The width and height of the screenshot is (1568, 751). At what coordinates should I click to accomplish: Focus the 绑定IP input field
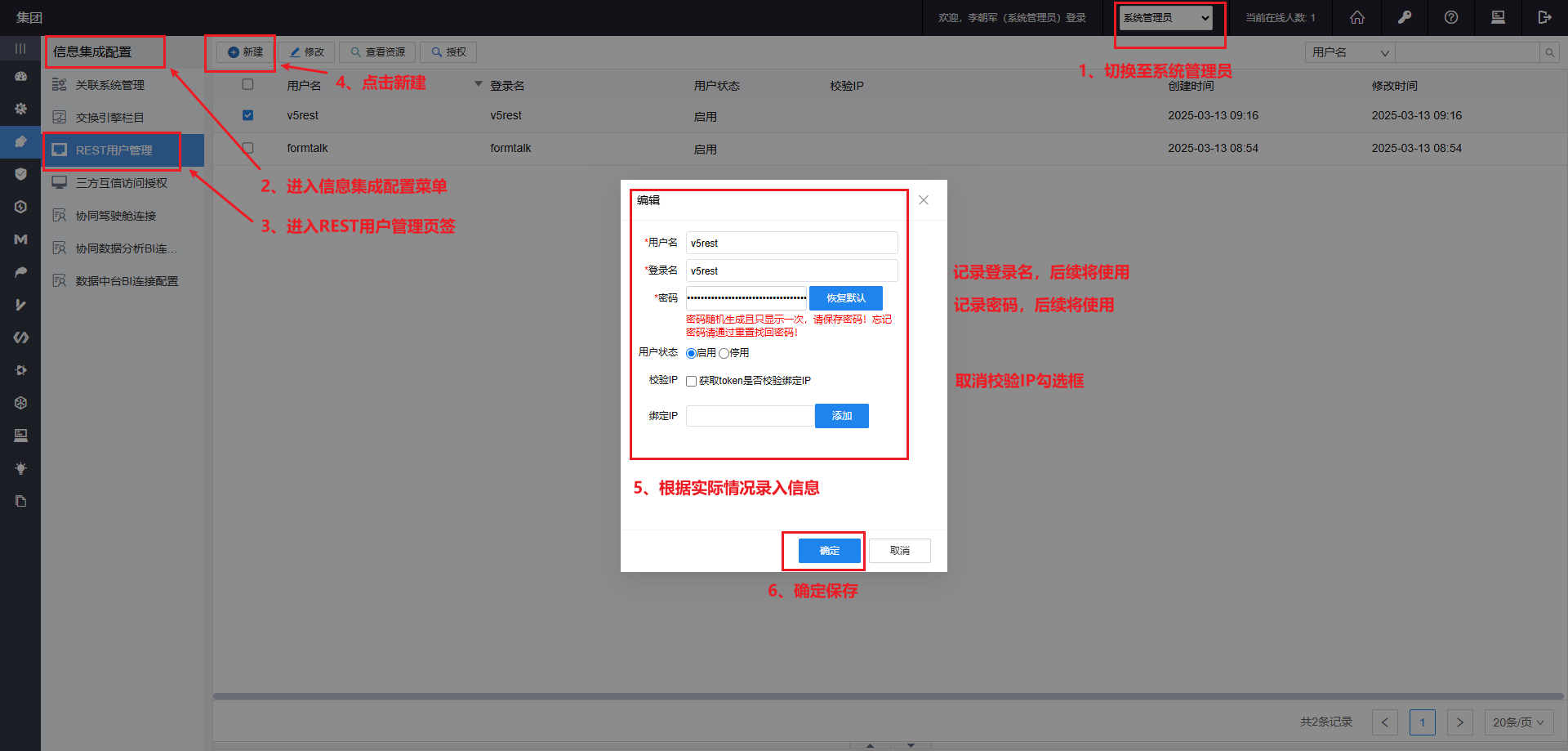coord(751,416)
